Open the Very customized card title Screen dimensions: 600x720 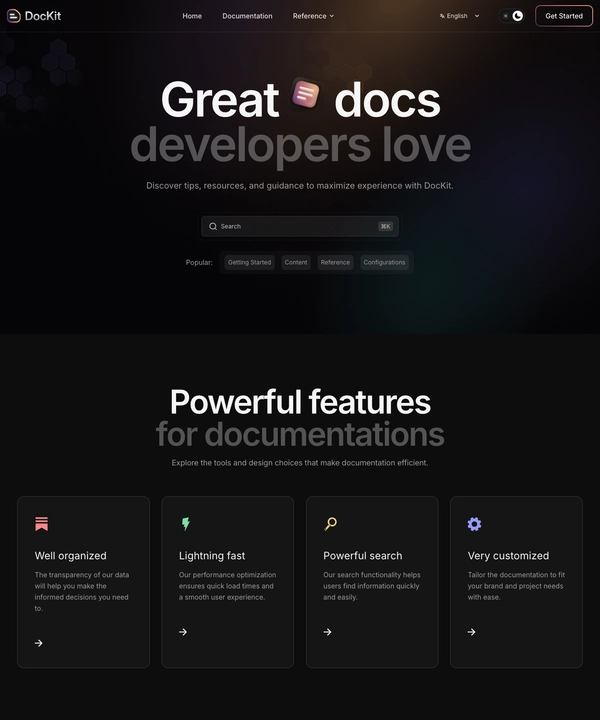508,556
